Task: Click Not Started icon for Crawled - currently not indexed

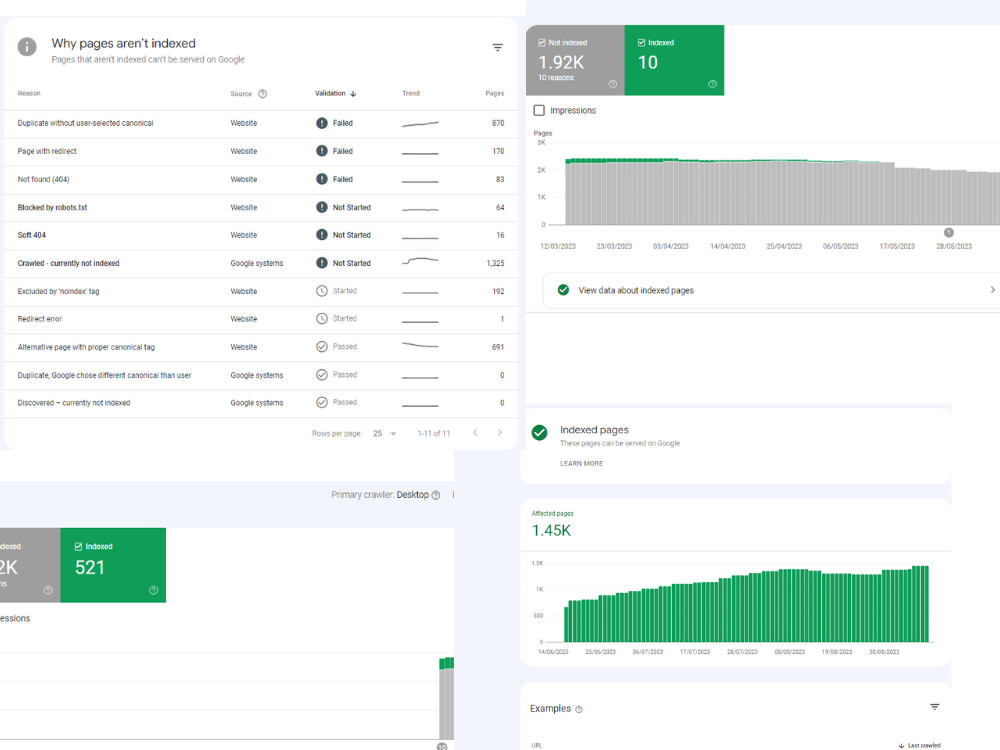Action: [322, 263]
